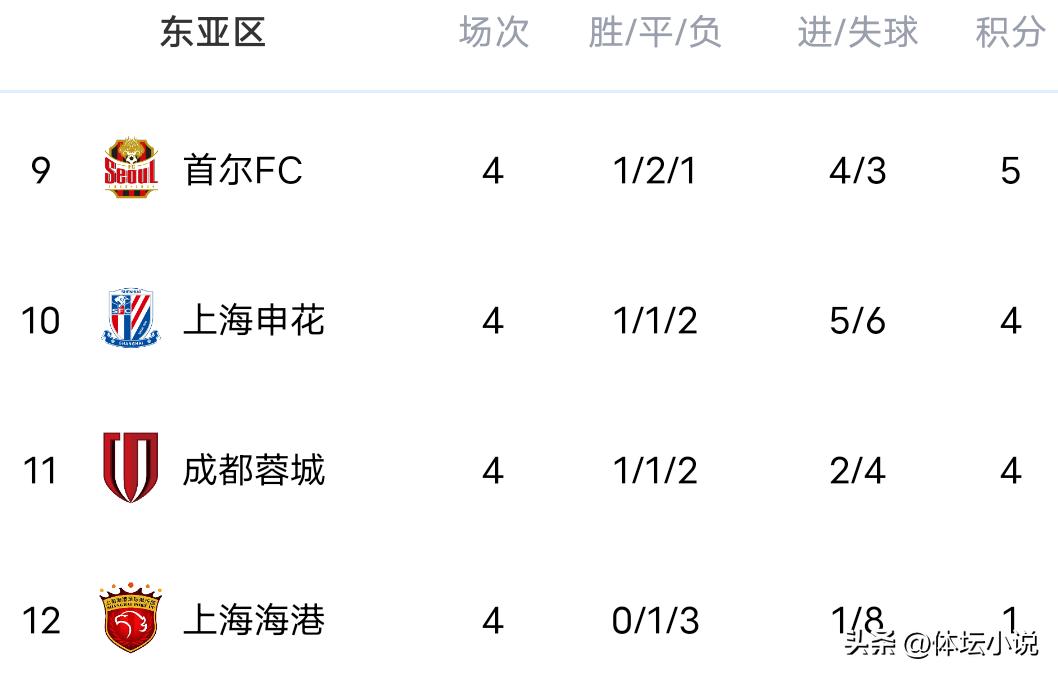This screenshot has height=676, width=1058.
Task: Click the 东亚区 header label
Action: [x=213, y=33]
